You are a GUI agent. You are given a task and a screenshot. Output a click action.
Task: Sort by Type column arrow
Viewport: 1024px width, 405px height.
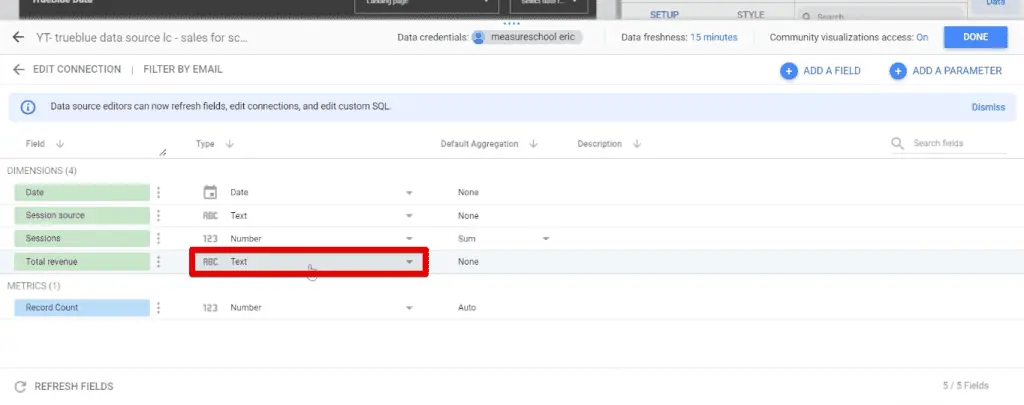click(229, 144)
